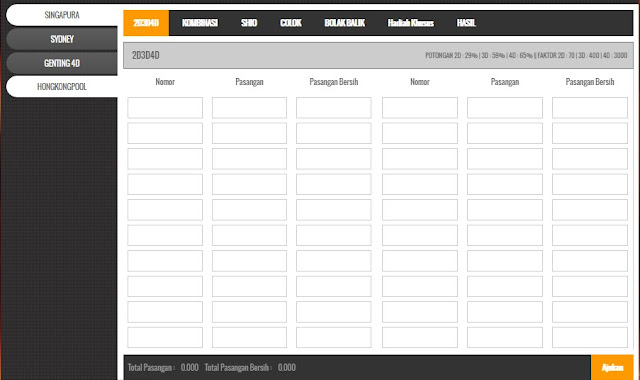Click the second-row left Pasangan field
The height and width of the screenshot is (380, 640).
click(249, 133)
